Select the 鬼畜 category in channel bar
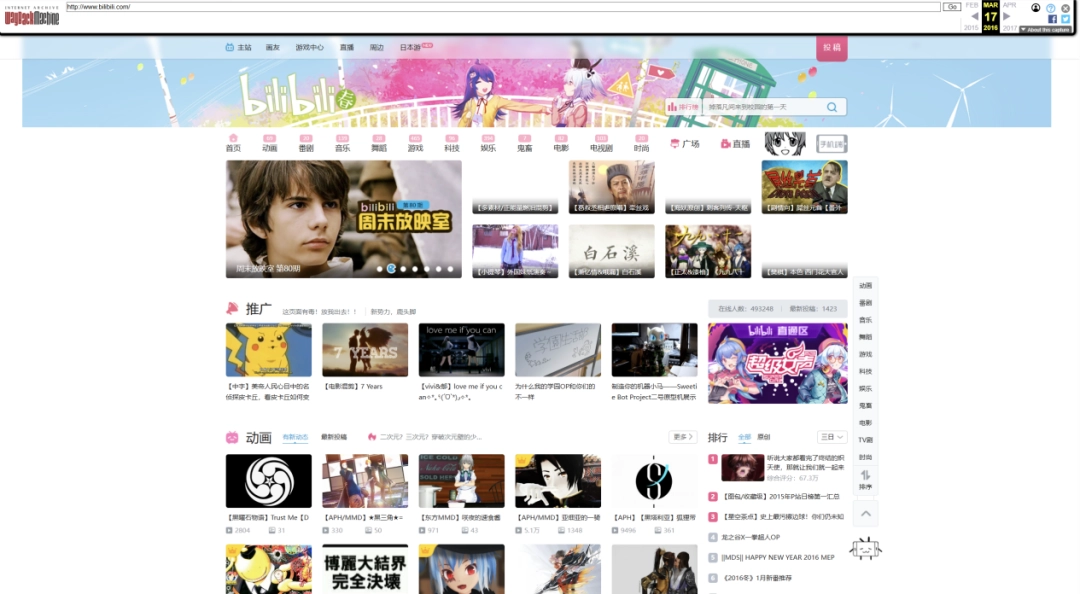Viewport: 1080px width, 594px height. tap(525, 143)
